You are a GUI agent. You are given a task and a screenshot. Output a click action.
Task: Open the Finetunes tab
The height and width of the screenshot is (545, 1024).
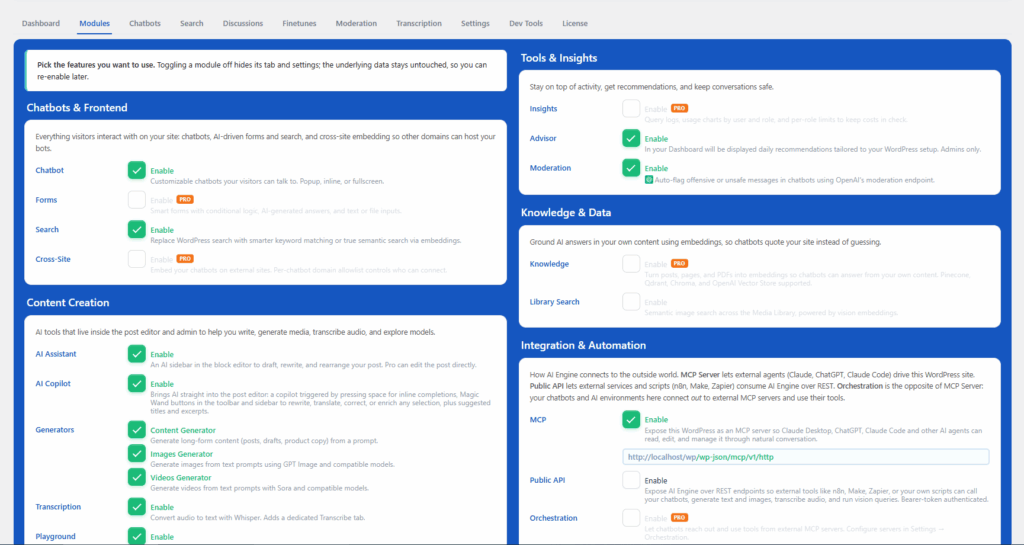299,23
